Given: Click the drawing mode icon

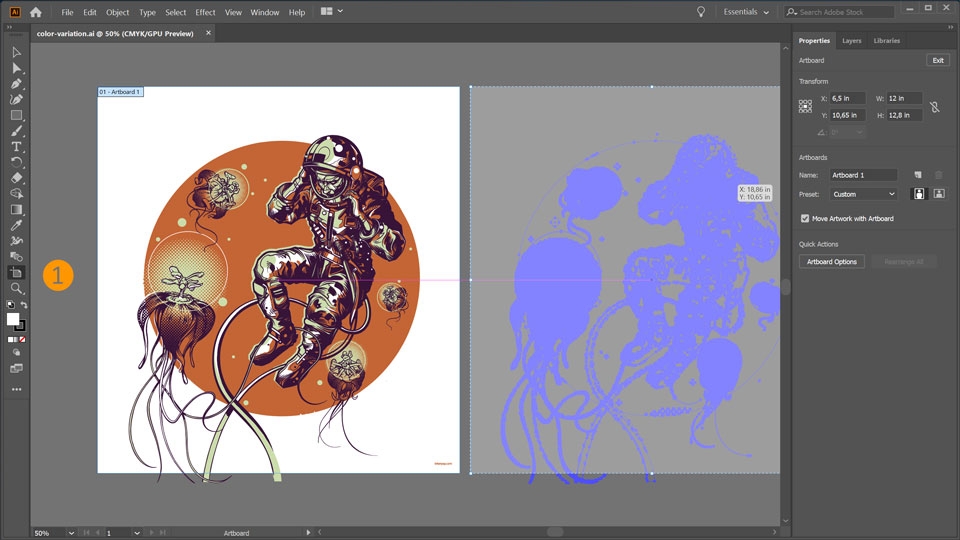Looking at the screenshot, I should pyautogui.click(x=17, y=353).
